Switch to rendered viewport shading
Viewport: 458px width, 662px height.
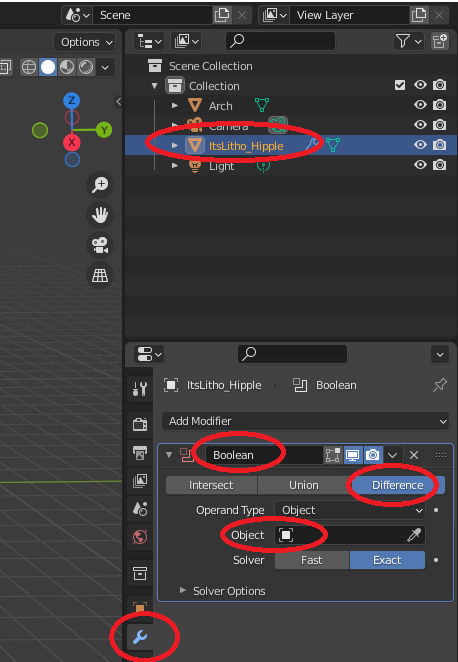point(86,67)
